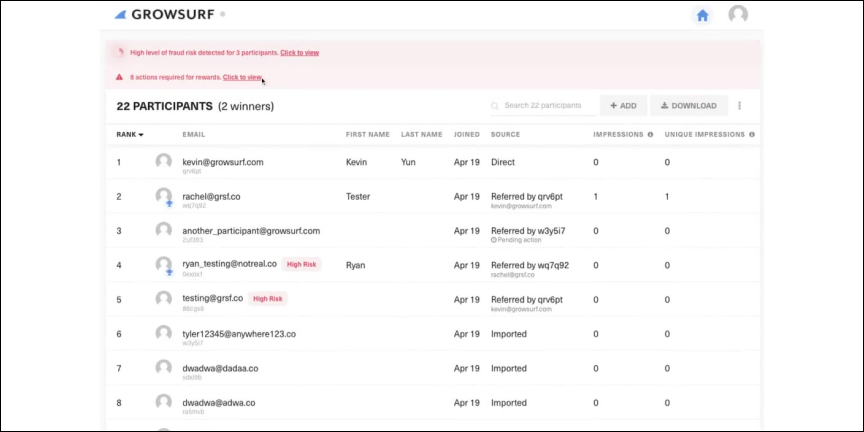Click 'Referred by w3y5i7' source text
This screenshot has height=432, width=864.
(x=528, y=231)
